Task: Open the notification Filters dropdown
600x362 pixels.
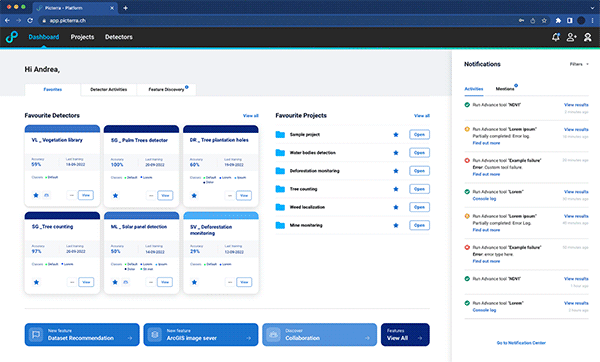Action: coord(579,64)
